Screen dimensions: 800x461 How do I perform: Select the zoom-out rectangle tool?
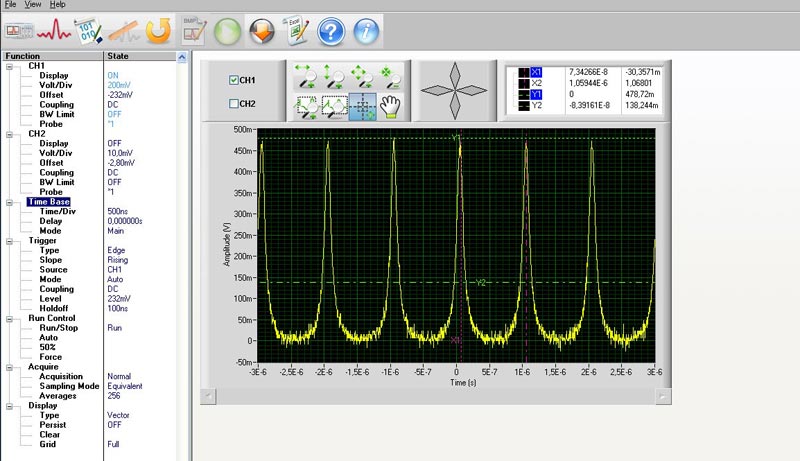[334, 107]
